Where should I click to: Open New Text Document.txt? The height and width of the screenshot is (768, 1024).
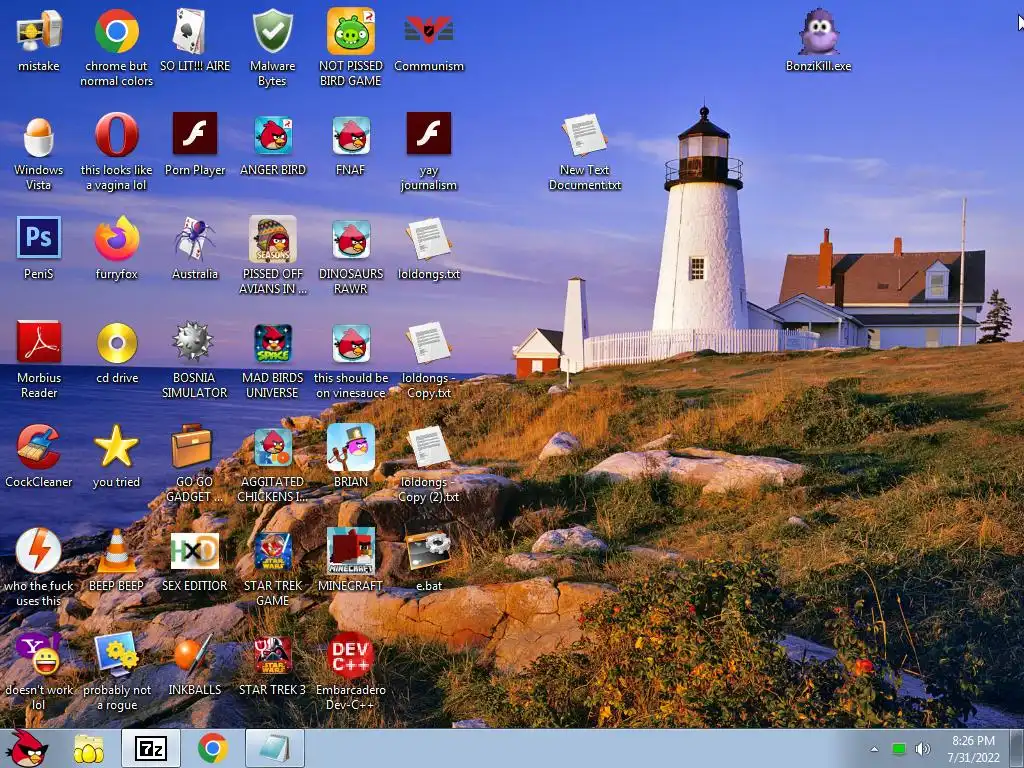click(x=584, y=135)
